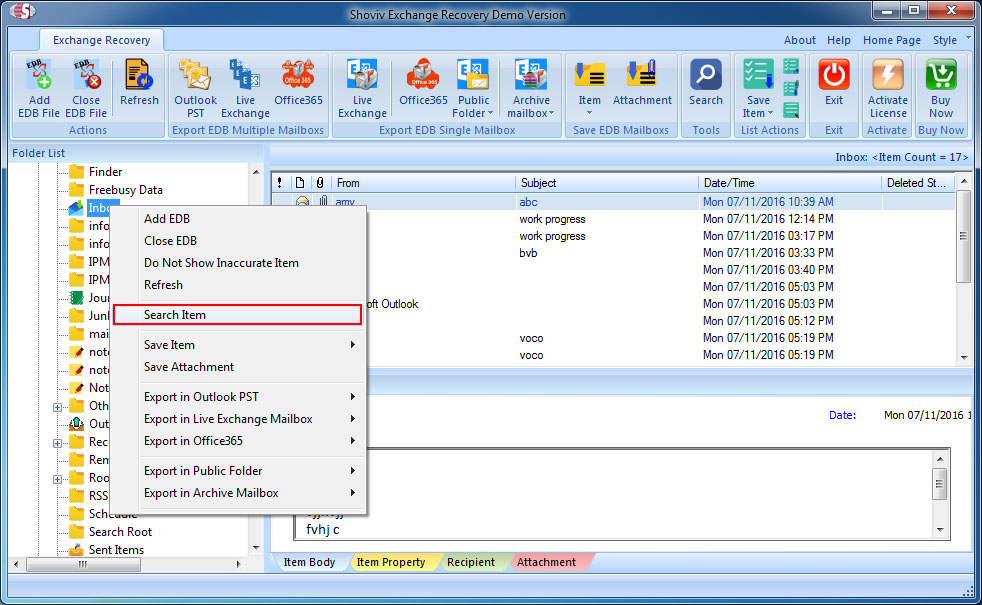Click the Buy Now cart icon
Screen dimensions: 982x605
pos(941,78)
